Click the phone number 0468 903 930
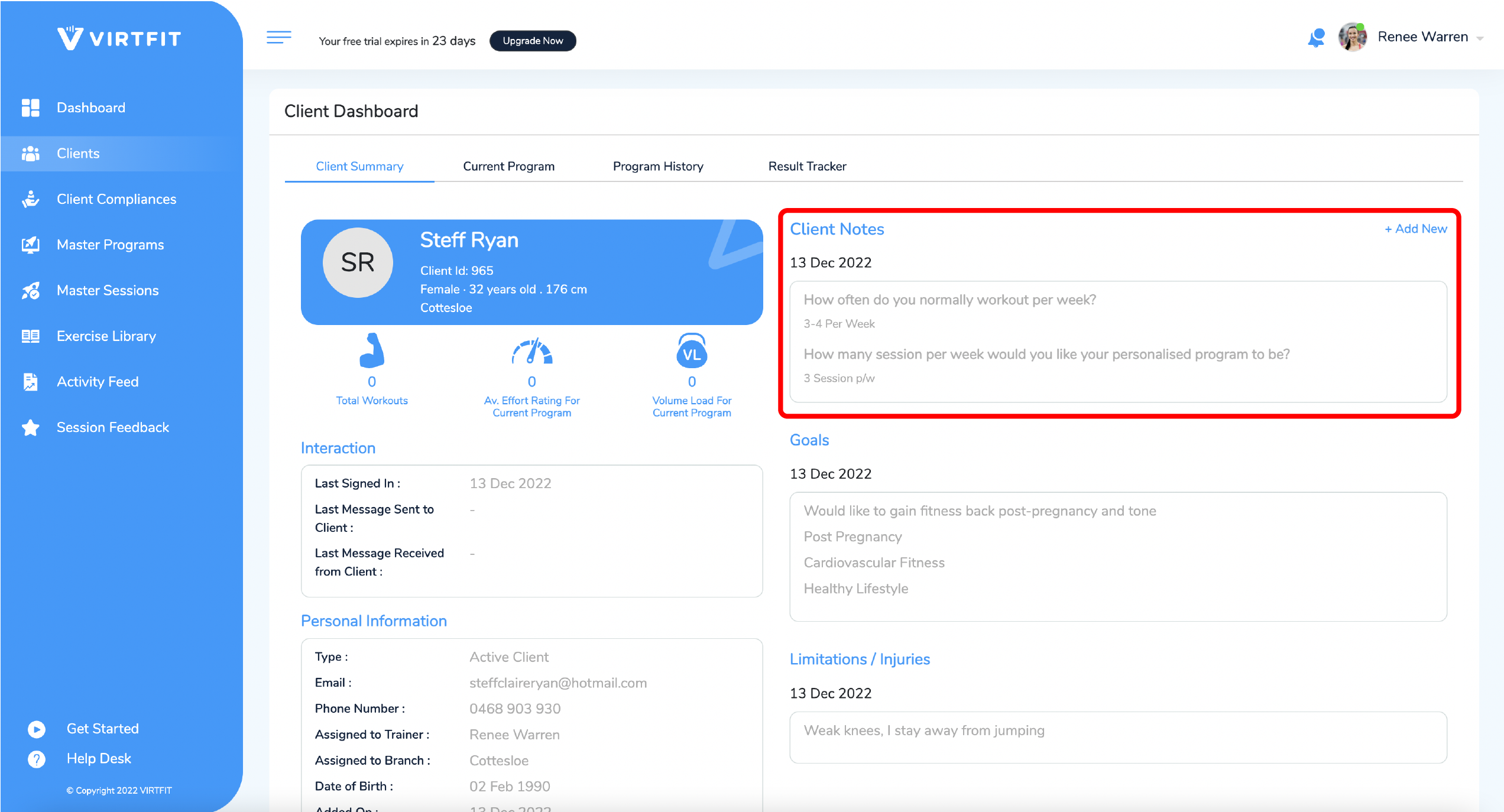 (x=515, y=709)
